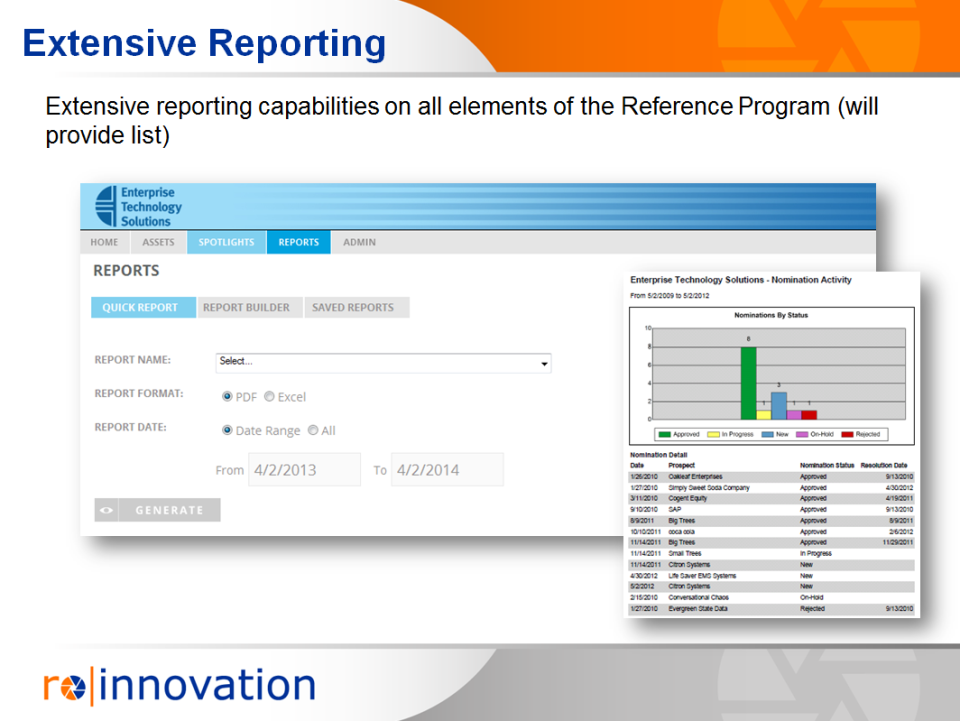Select the PDF report format option
Image resolution: width=960 pixels, height=721 pixels.
coord(229,396)
